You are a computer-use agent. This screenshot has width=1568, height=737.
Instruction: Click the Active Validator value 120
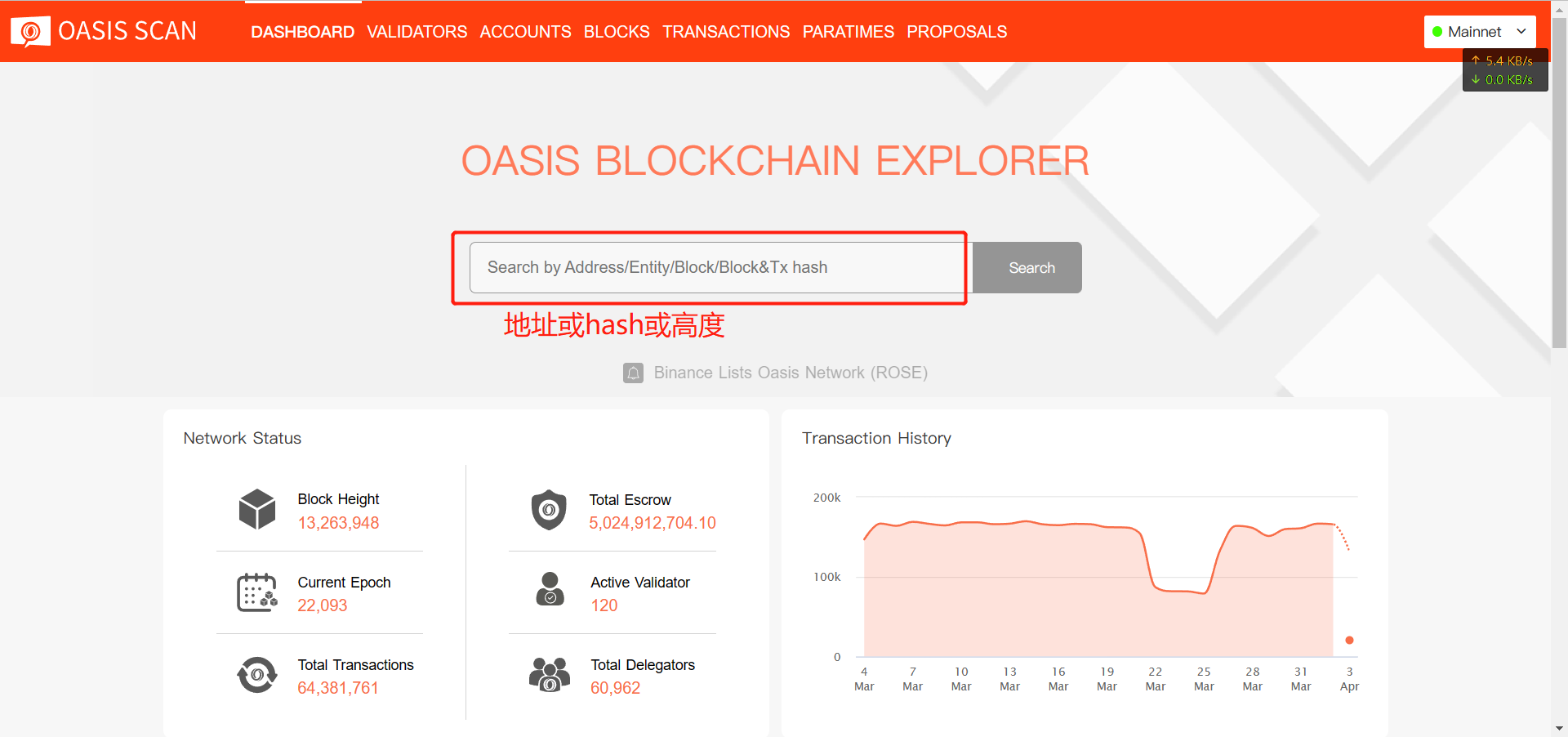click(604, 605)
